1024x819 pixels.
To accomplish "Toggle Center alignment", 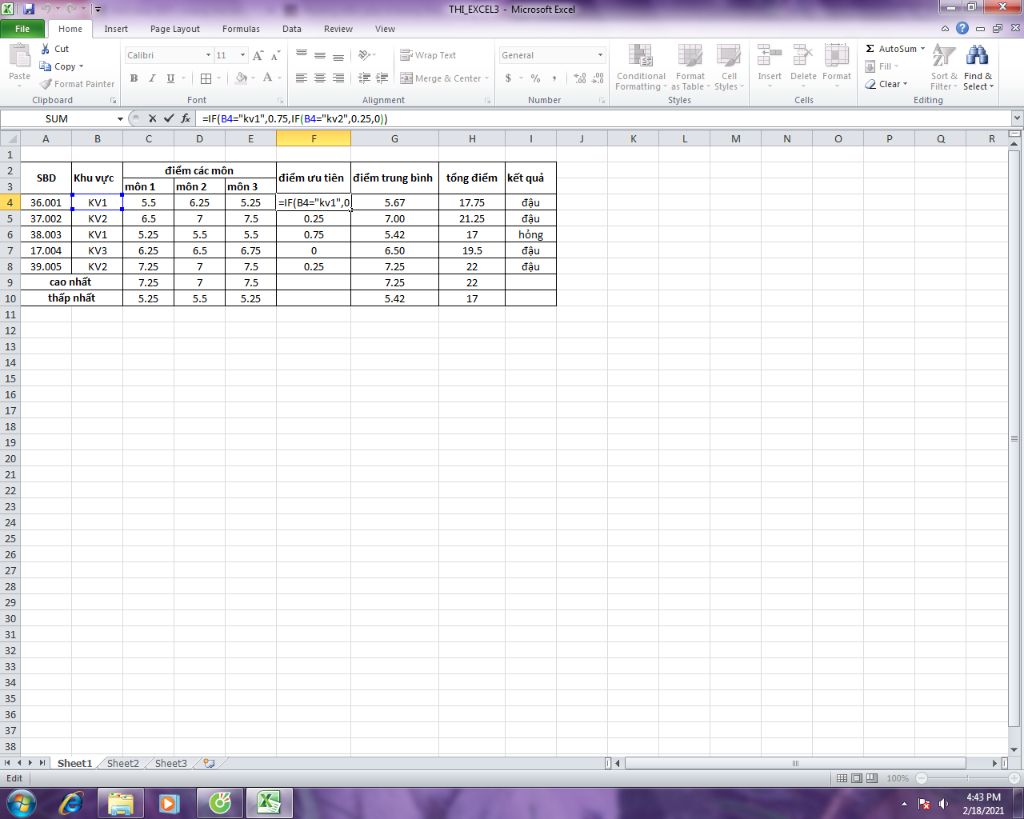I will point(320,78).
